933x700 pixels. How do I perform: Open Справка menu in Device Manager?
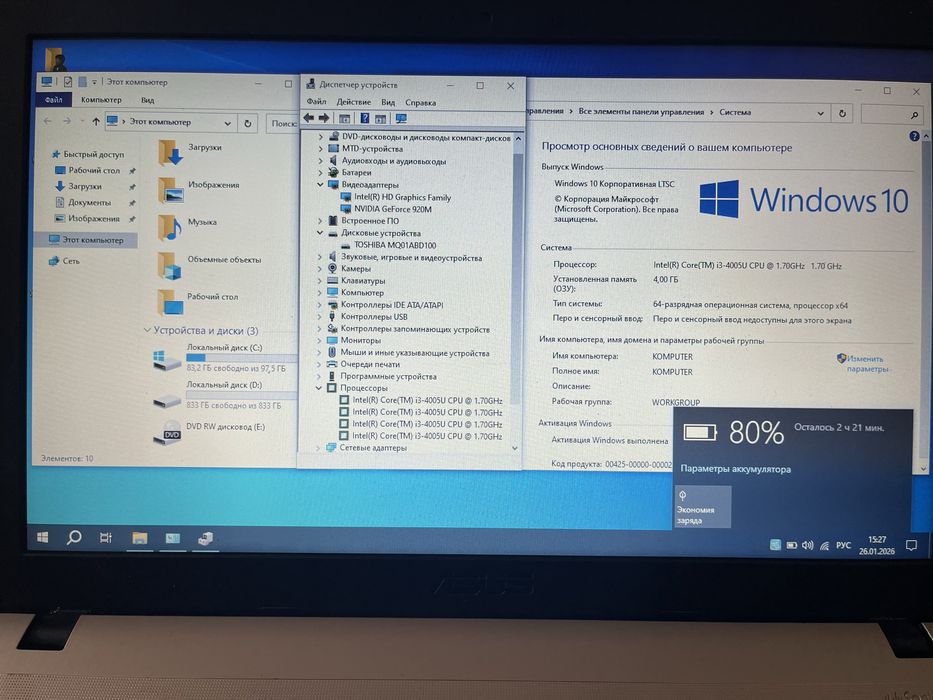coord(421,102)
